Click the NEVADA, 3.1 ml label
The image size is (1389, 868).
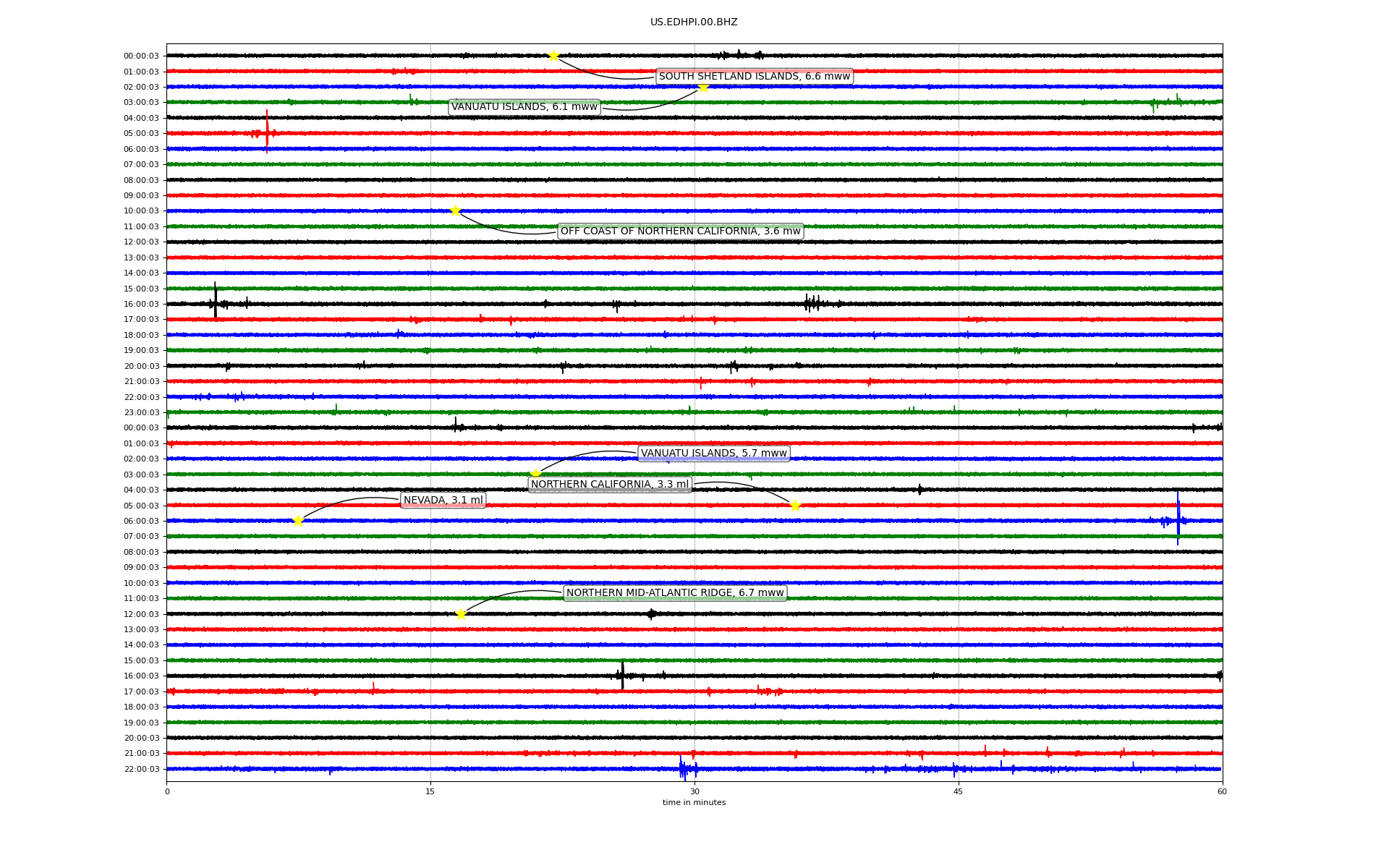(x=443, y=501)
